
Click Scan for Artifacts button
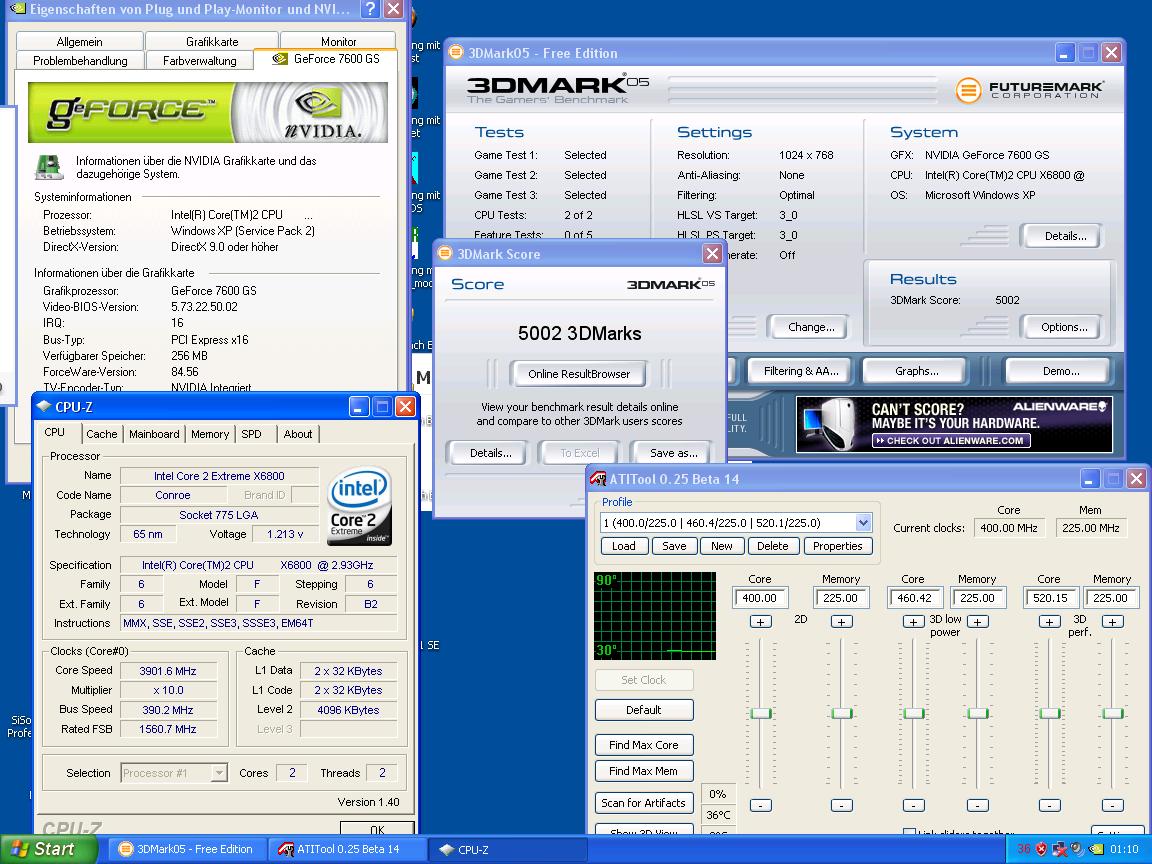click(x=644, y=803)
